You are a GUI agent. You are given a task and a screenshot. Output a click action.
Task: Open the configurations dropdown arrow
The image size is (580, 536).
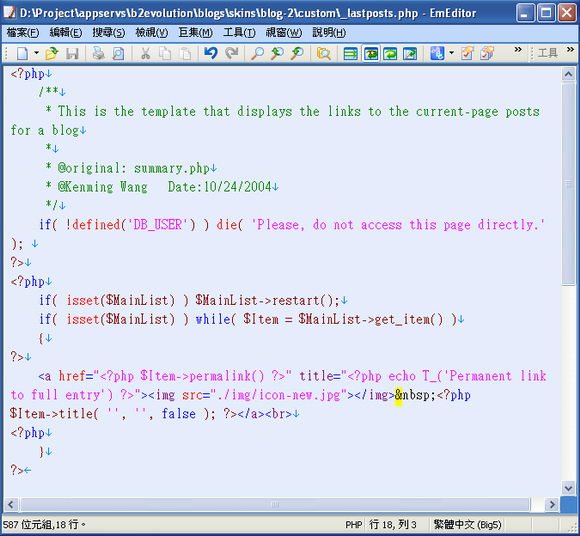click(x=451, y=53)
